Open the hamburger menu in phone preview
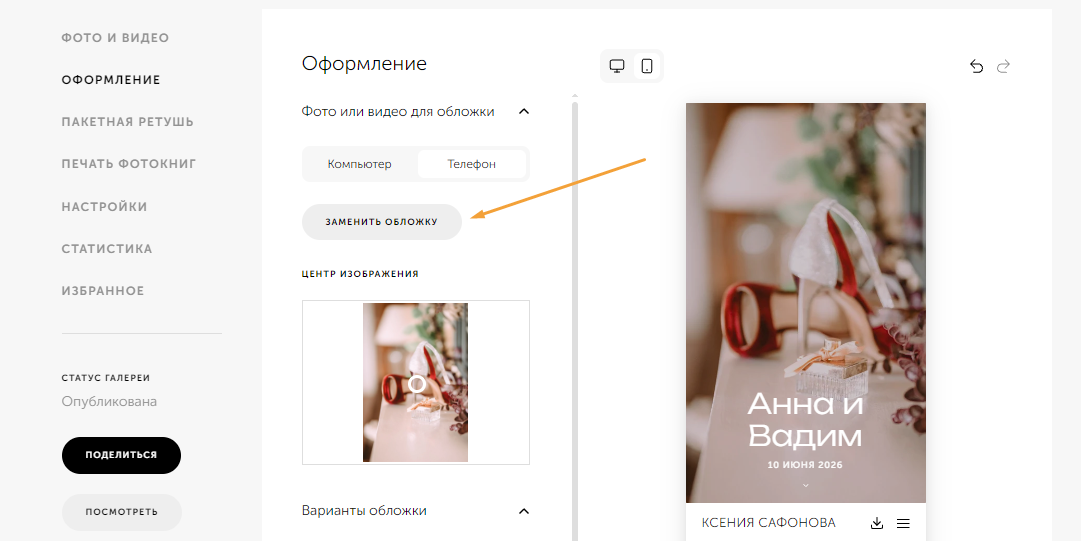Screen dimensions: 1081x541 coord(903,523)
